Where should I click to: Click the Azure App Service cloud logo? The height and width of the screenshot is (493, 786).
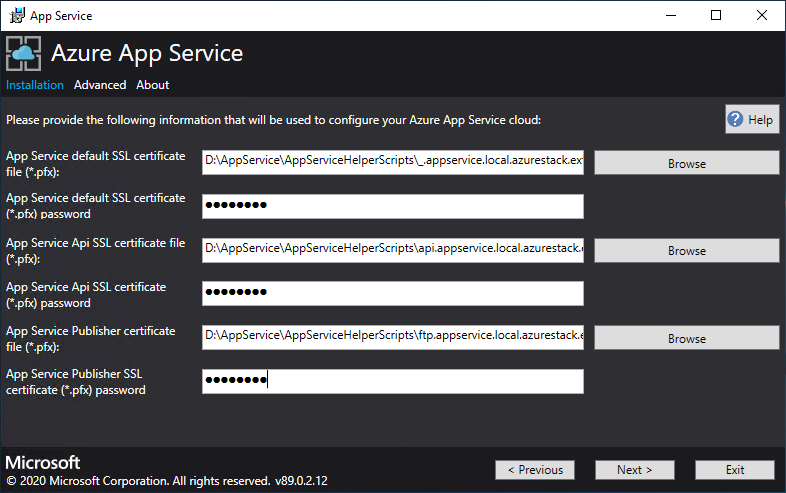24,53
